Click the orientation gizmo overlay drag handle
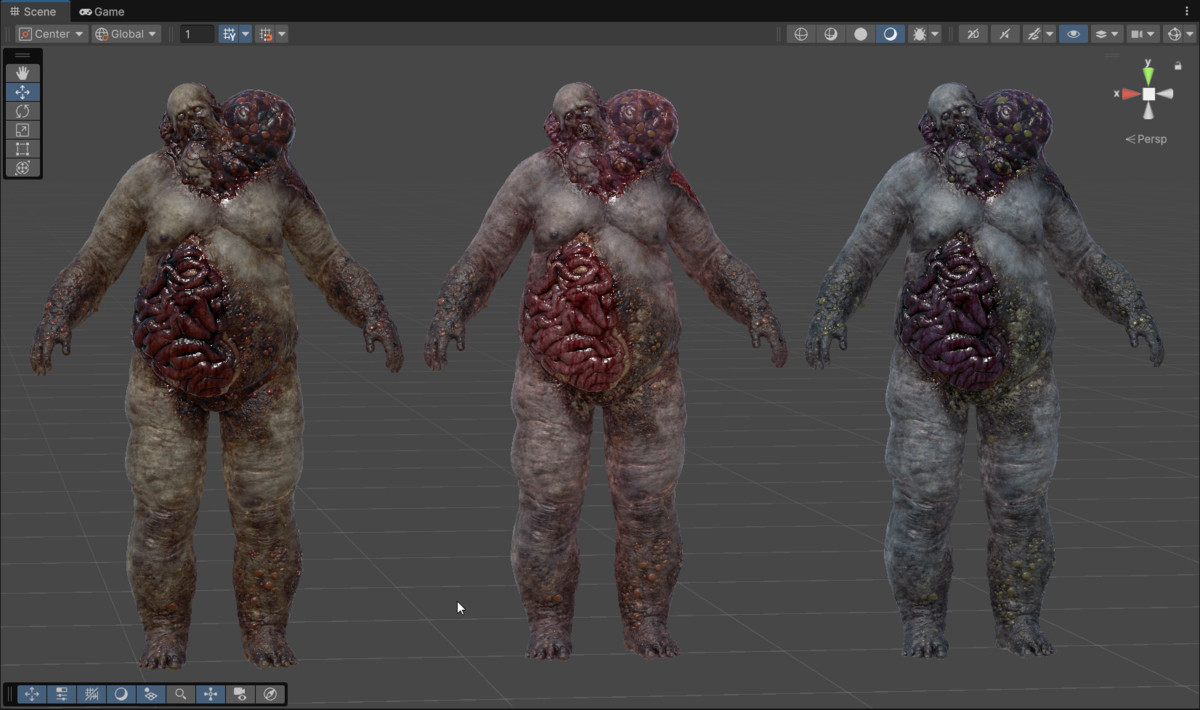Screen dimensions: 1200x710 (x=1112, y=56)
